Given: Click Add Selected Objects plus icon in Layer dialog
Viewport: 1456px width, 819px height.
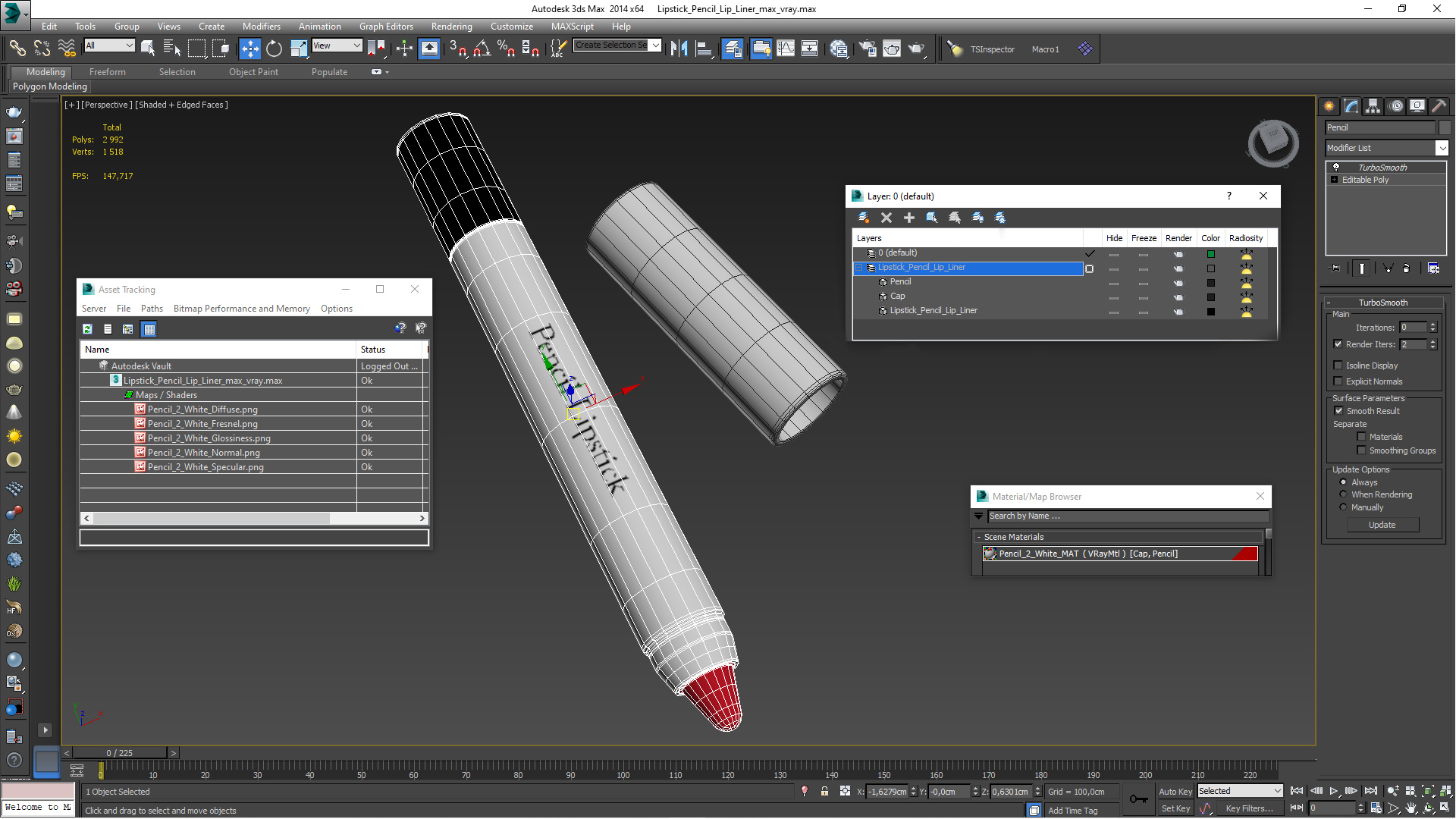Looking at the screenshot, I should point(908,218).
